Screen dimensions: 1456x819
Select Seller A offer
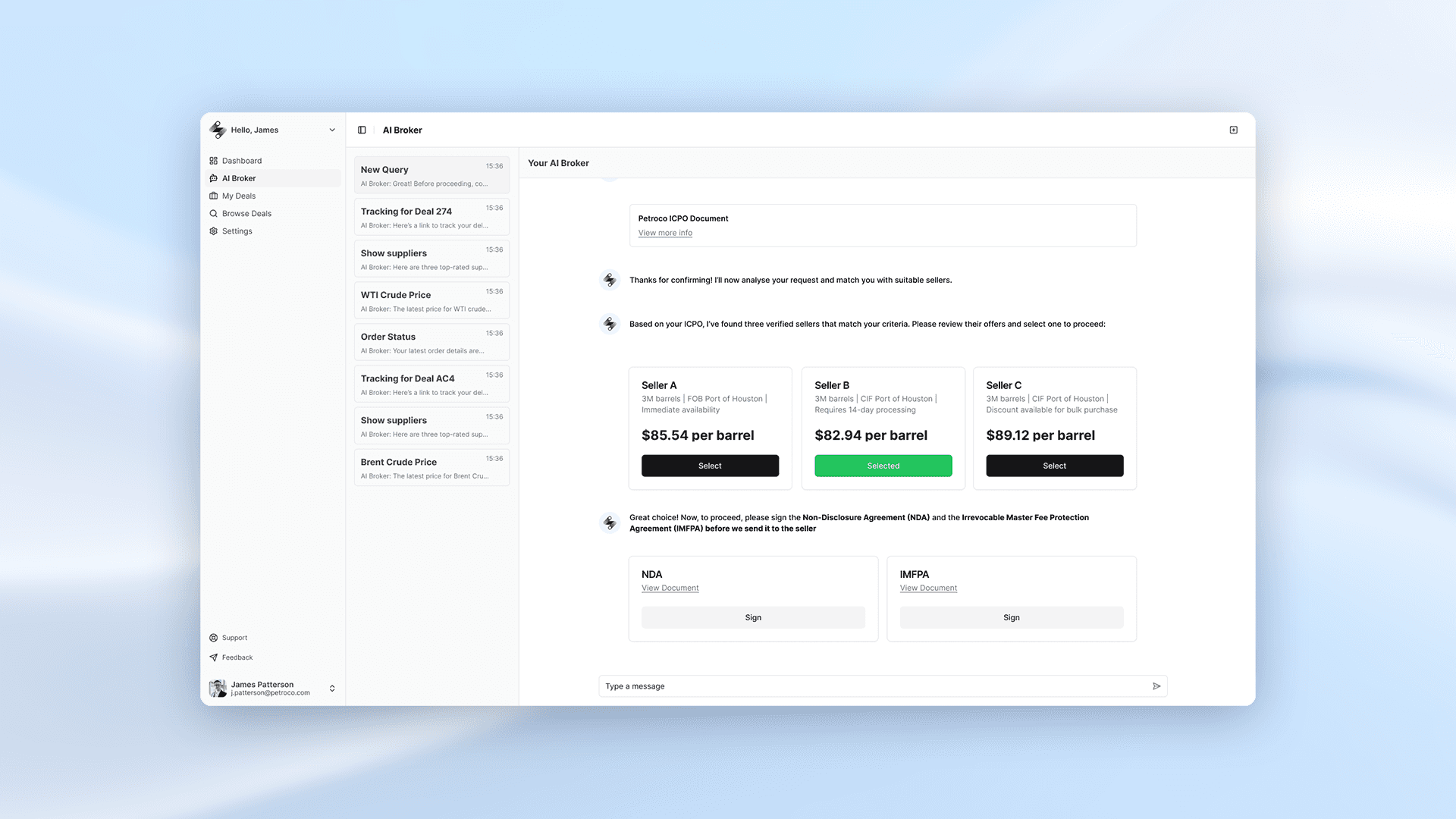point(710,466)
